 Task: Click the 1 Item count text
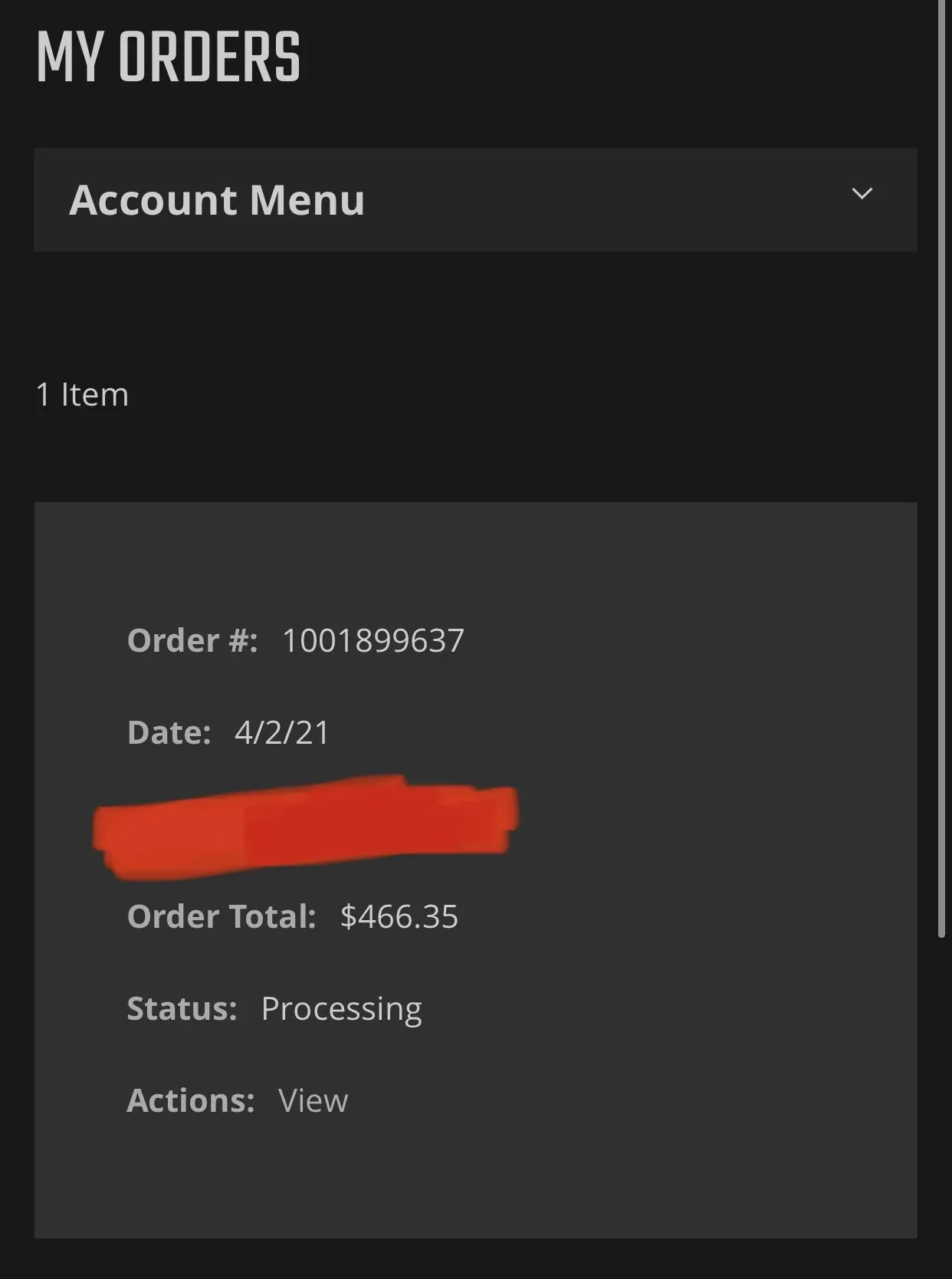(82, 395)
